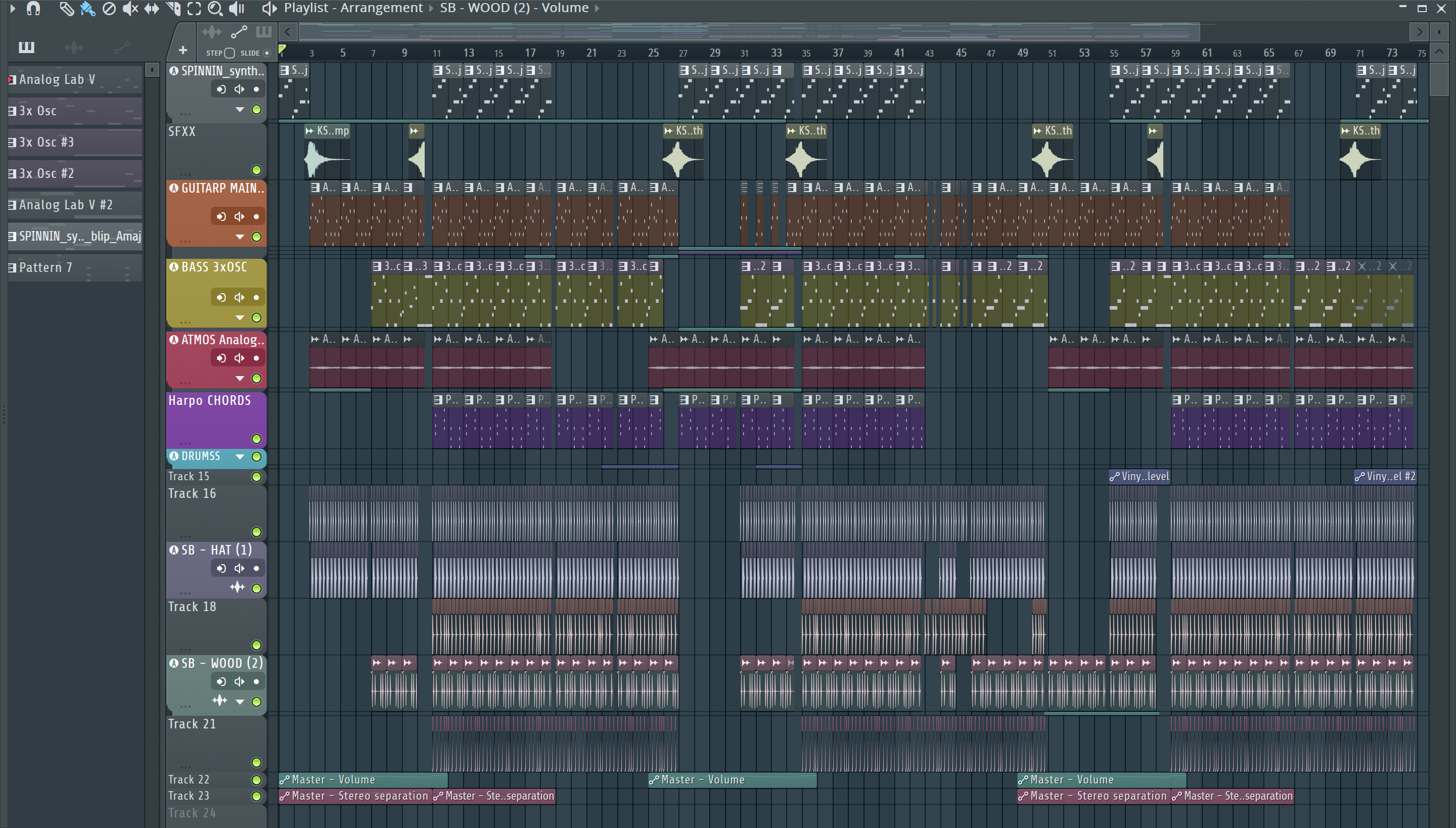
Task: Expand the SPINNIN_synth track dropdown arrow
Action: (x=240, y=110)
